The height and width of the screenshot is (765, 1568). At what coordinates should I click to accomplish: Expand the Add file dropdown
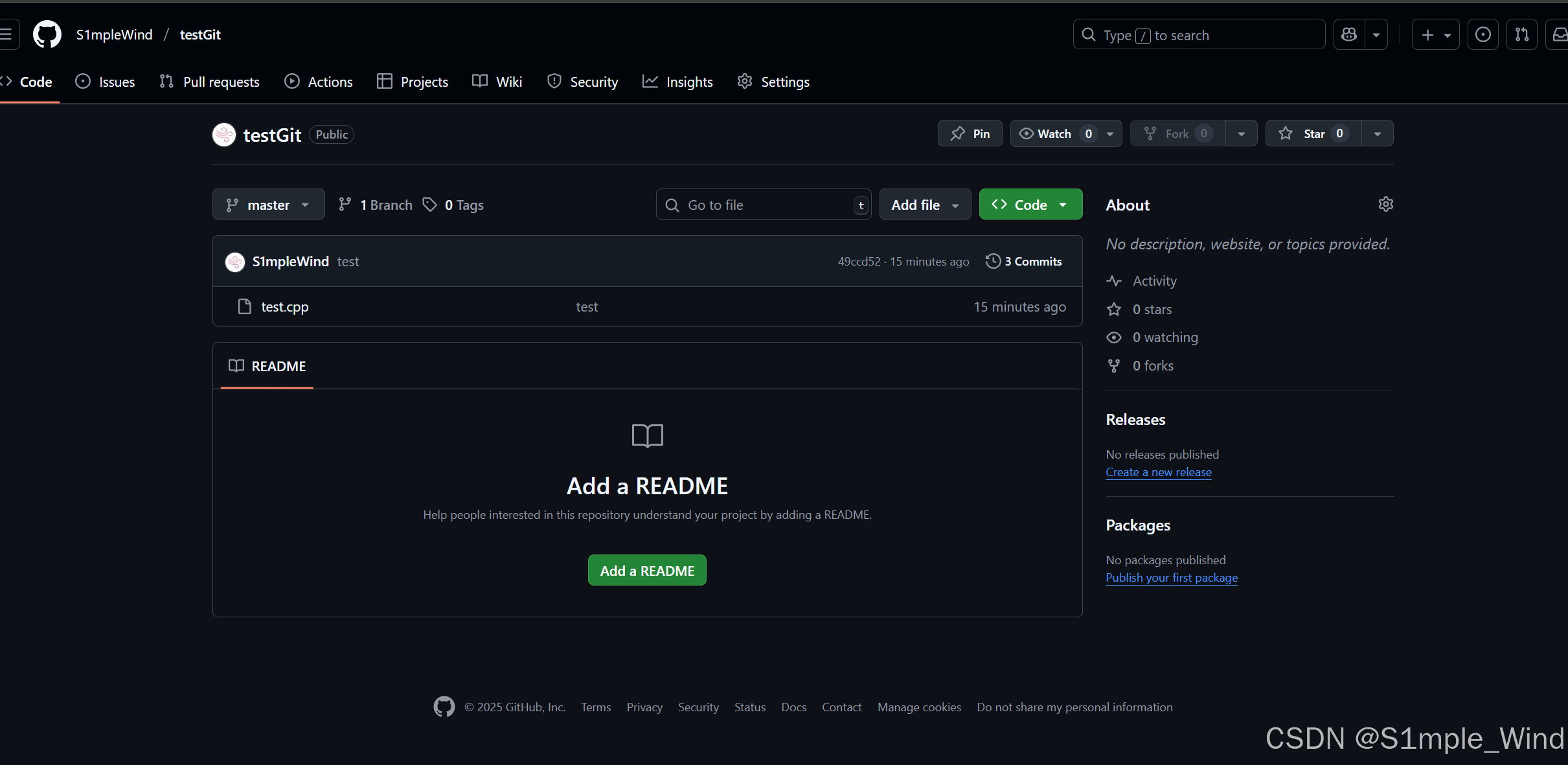click(925, 205)
